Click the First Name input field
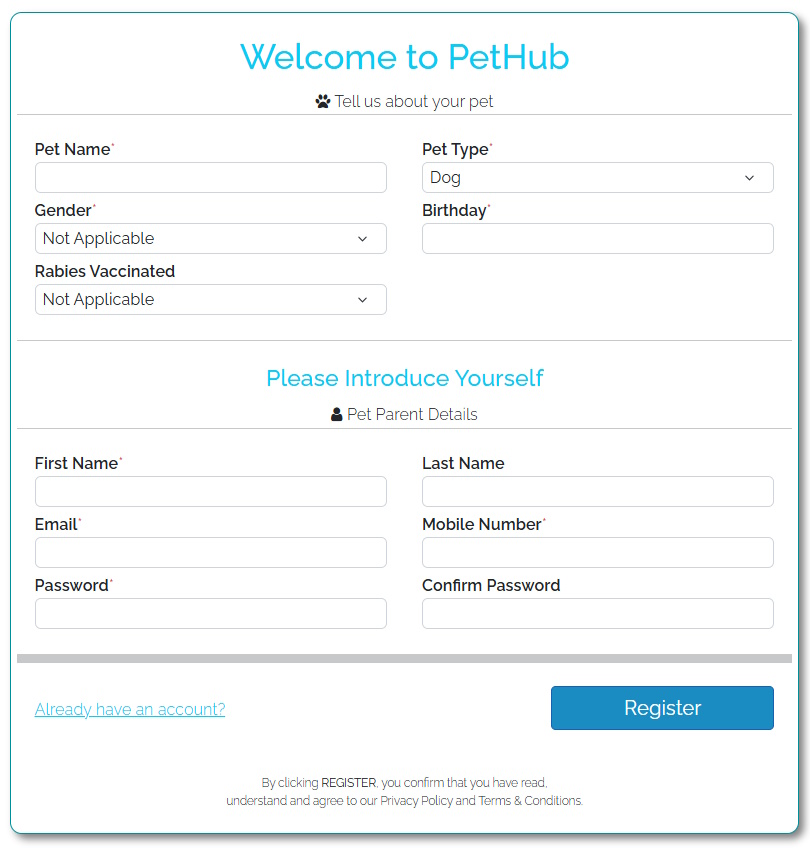Screen dimensions: 810x850 210,491
